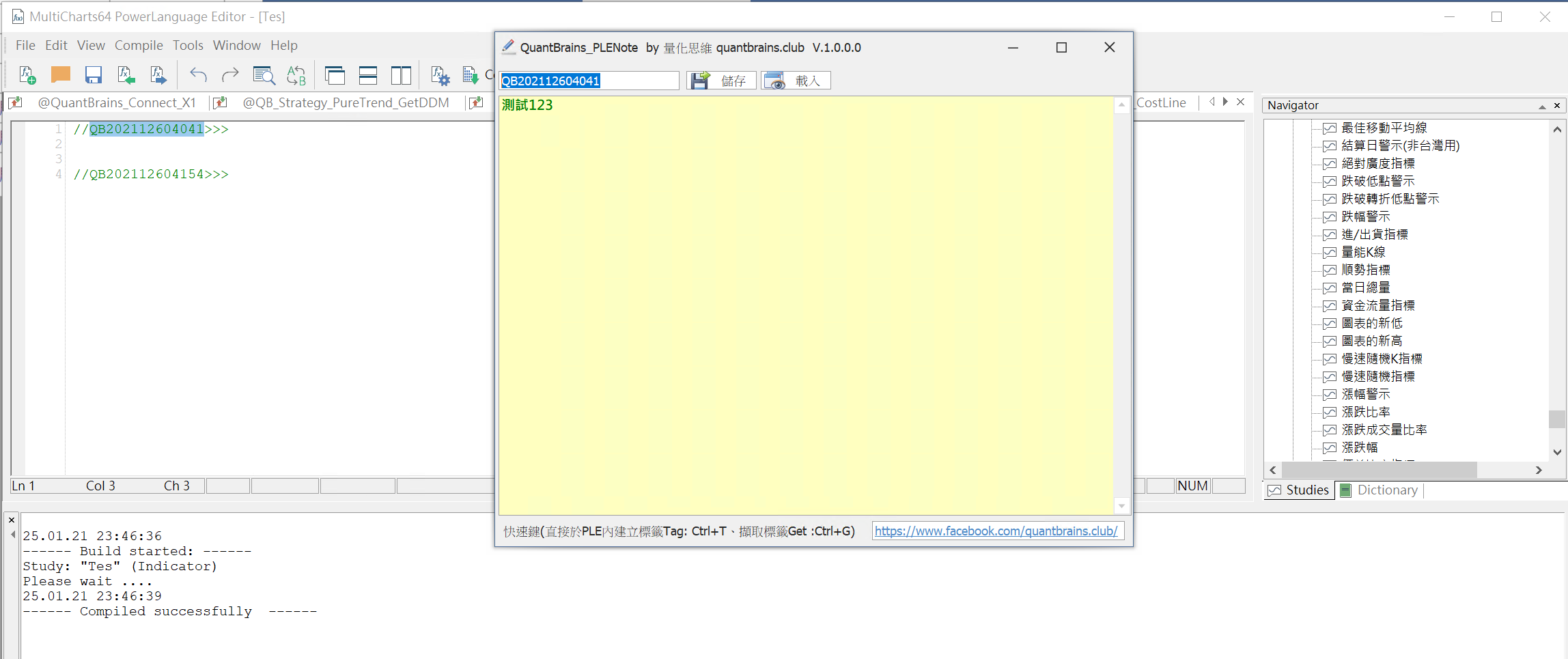Switch to the @QB_Strategy_PureTrend_GetDDM tab
1568x659 pixels.
tap(346, 103)
